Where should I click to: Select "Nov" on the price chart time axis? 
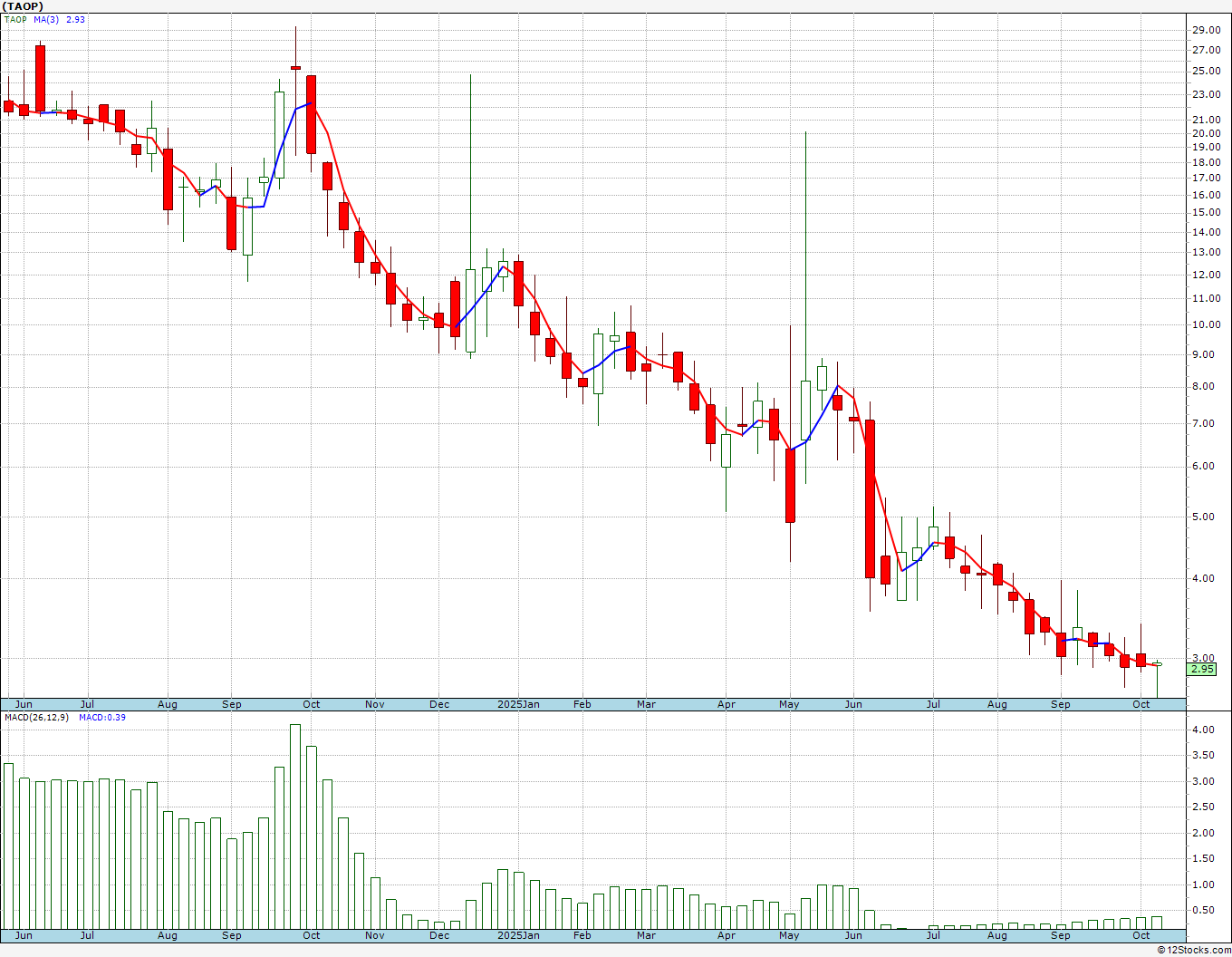(x=375, y=704)
